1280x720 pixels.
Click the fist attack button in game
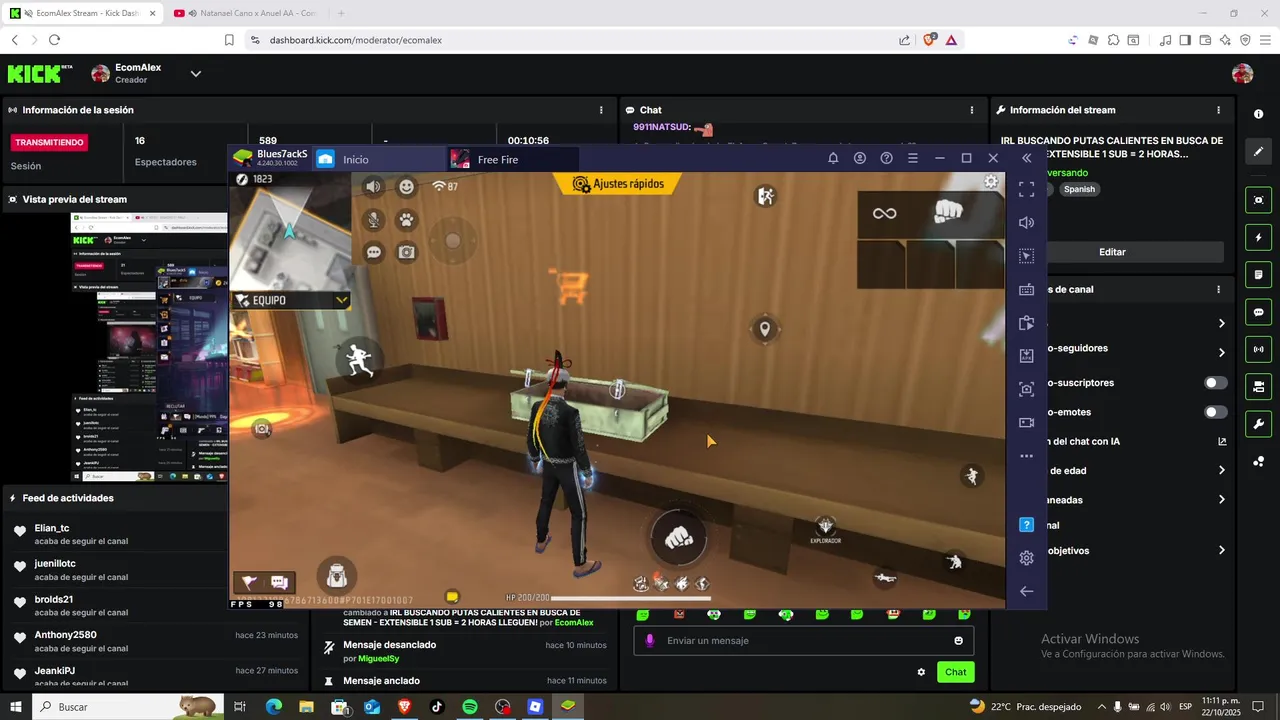click(x=679, y=537)
